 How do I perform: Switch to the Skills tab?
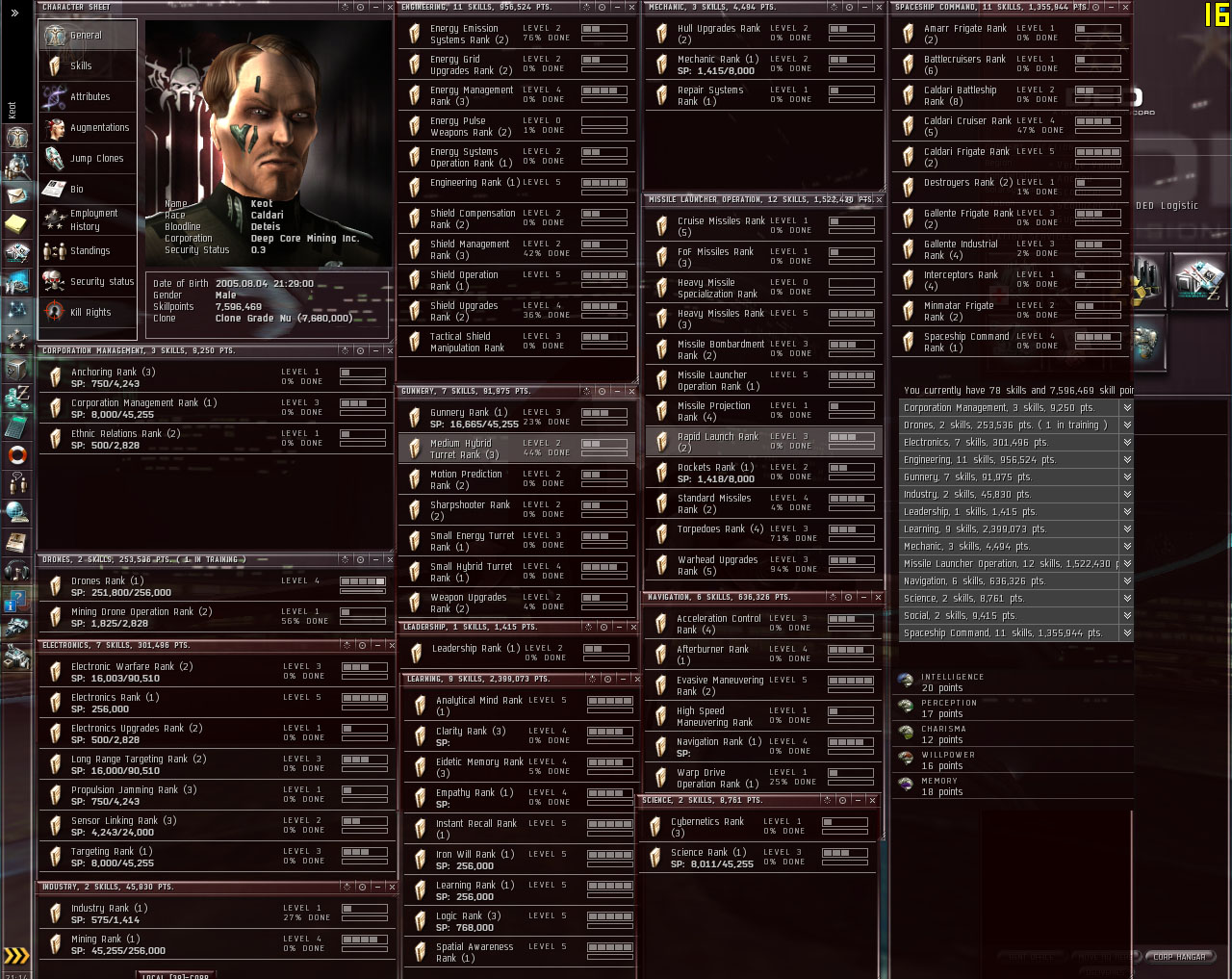(88, 65)
